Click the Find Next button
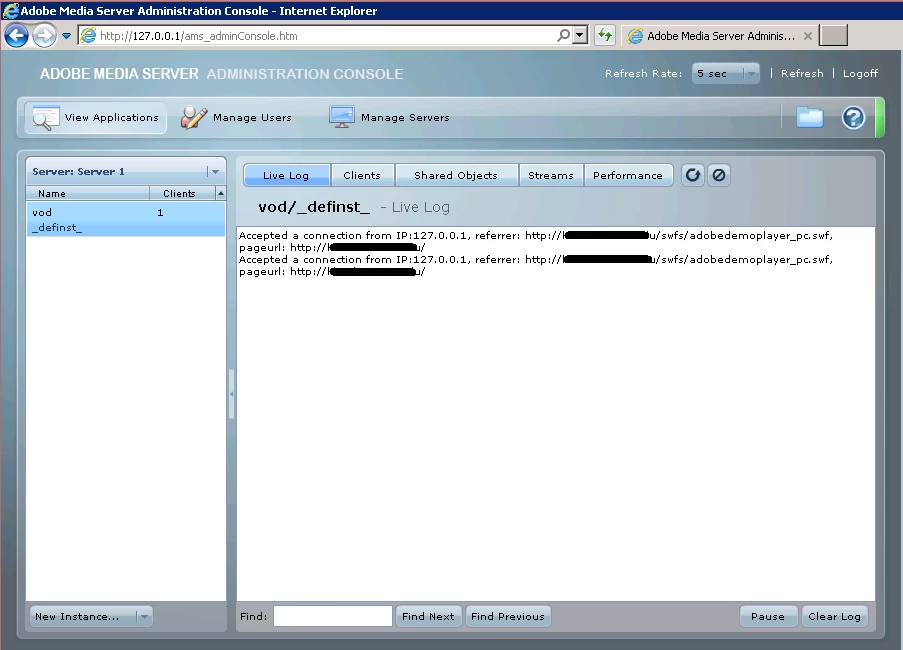903x650 pixels. (x=428, y=616)
